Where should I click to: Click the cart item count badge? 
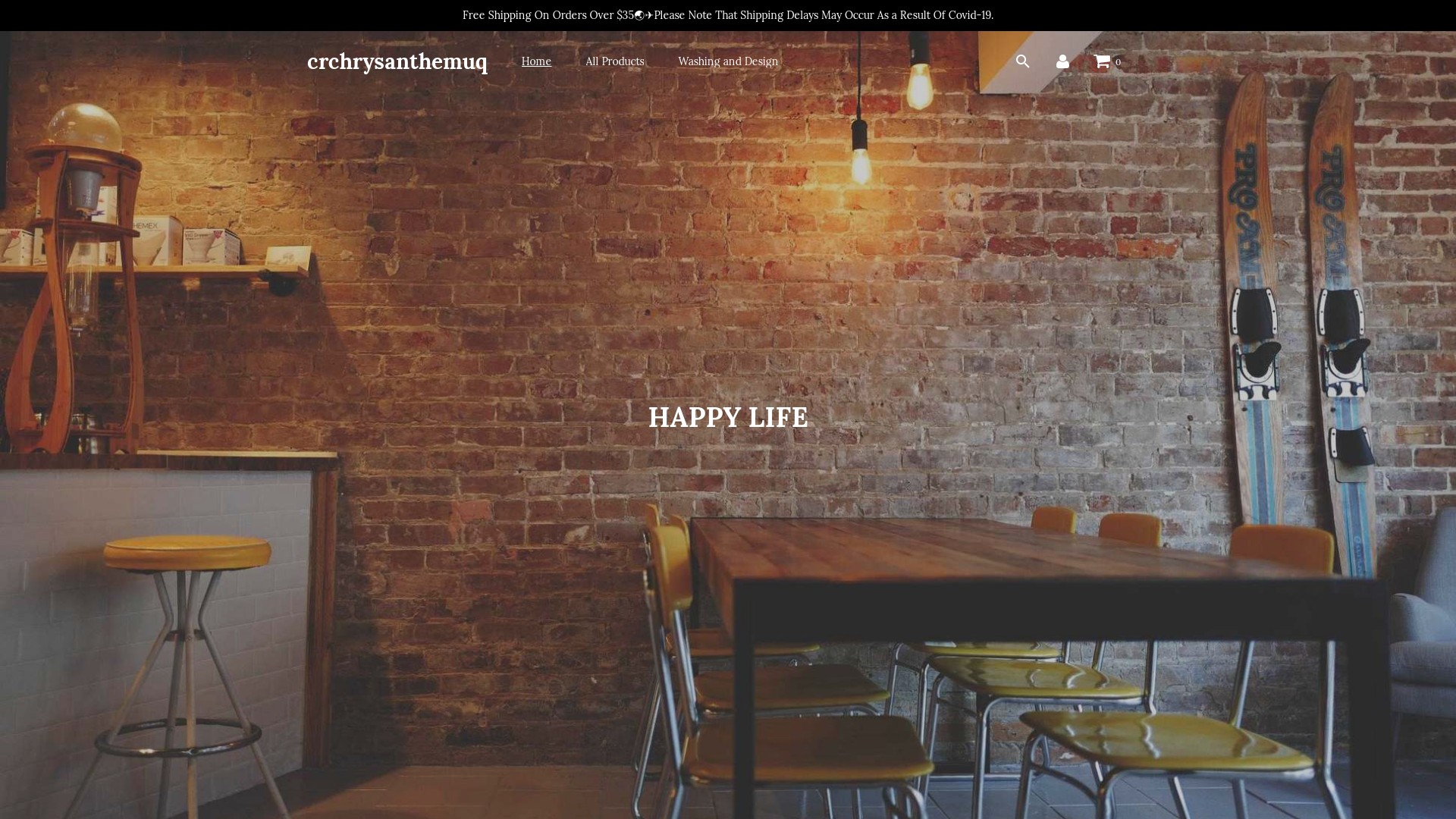[1118, 62]
